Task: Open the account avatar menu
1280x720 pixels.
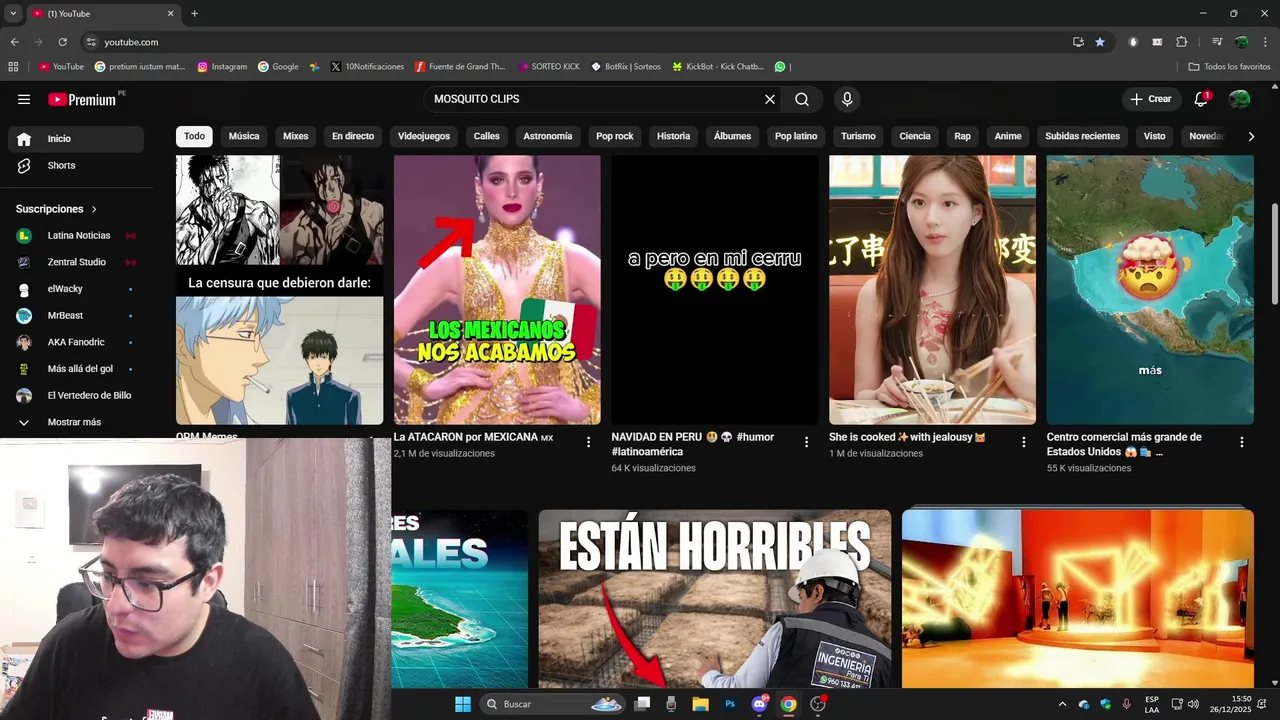Action: click(x=1240, y=99)
